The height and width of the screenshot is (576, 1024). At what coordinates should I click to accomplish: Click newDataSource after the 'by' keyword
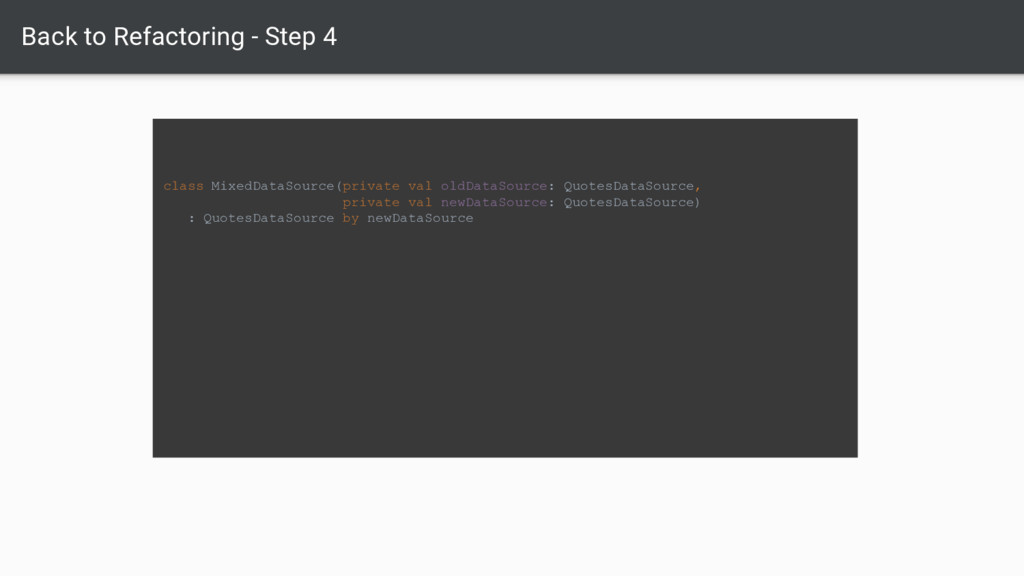click(x=420, y=218)
